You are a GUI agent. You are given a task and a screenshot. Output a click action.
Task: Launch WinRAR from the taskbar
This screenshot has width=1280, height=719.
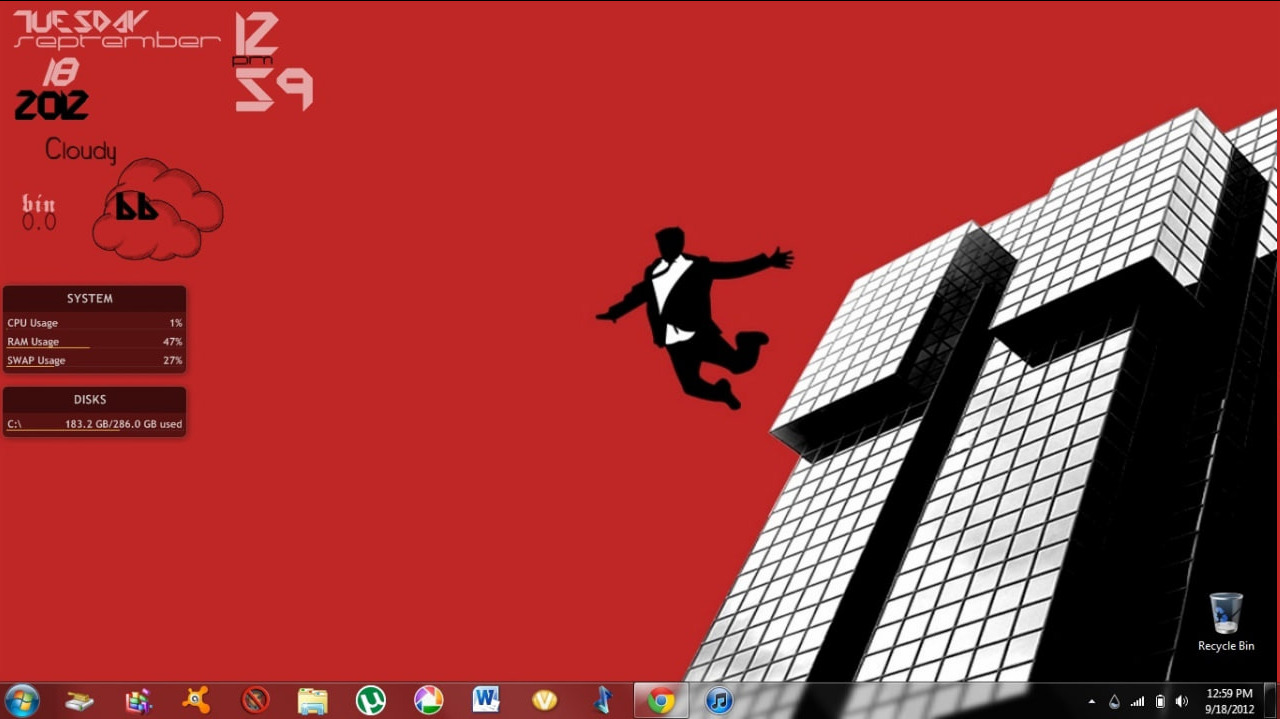coord(138,700)
